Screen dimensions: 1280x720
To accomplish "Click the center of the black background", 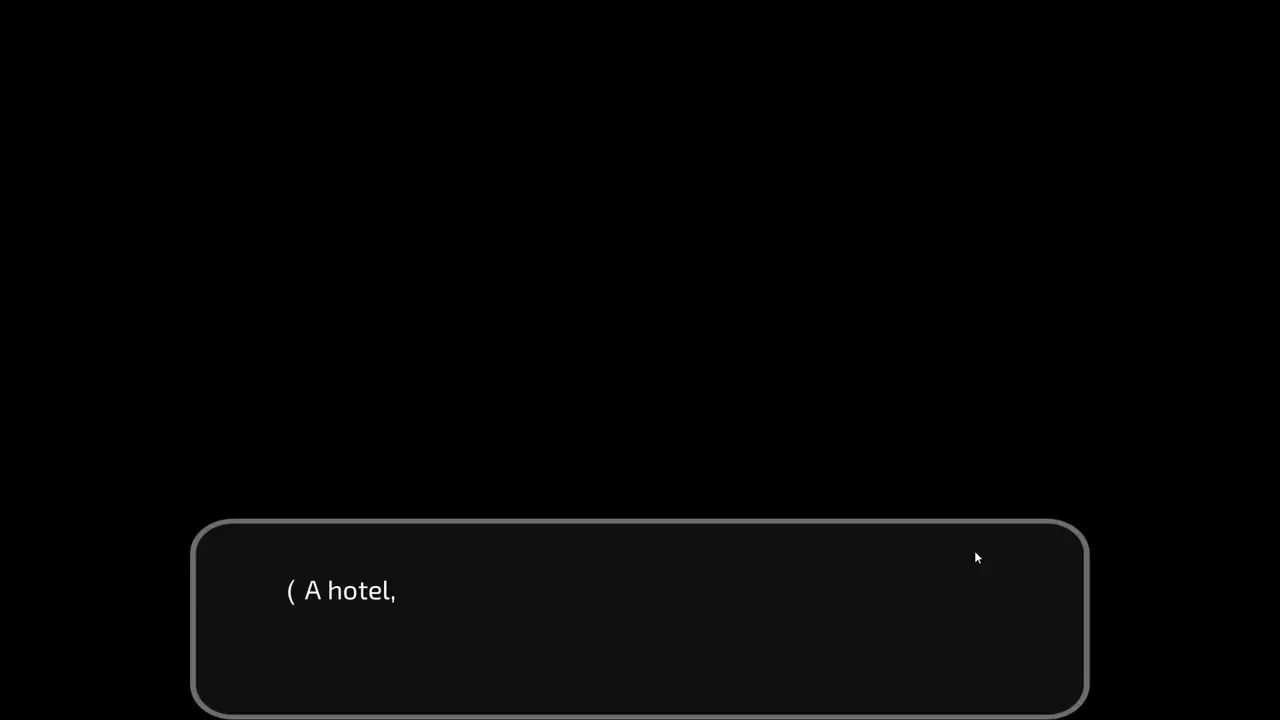I will point(640,260).
